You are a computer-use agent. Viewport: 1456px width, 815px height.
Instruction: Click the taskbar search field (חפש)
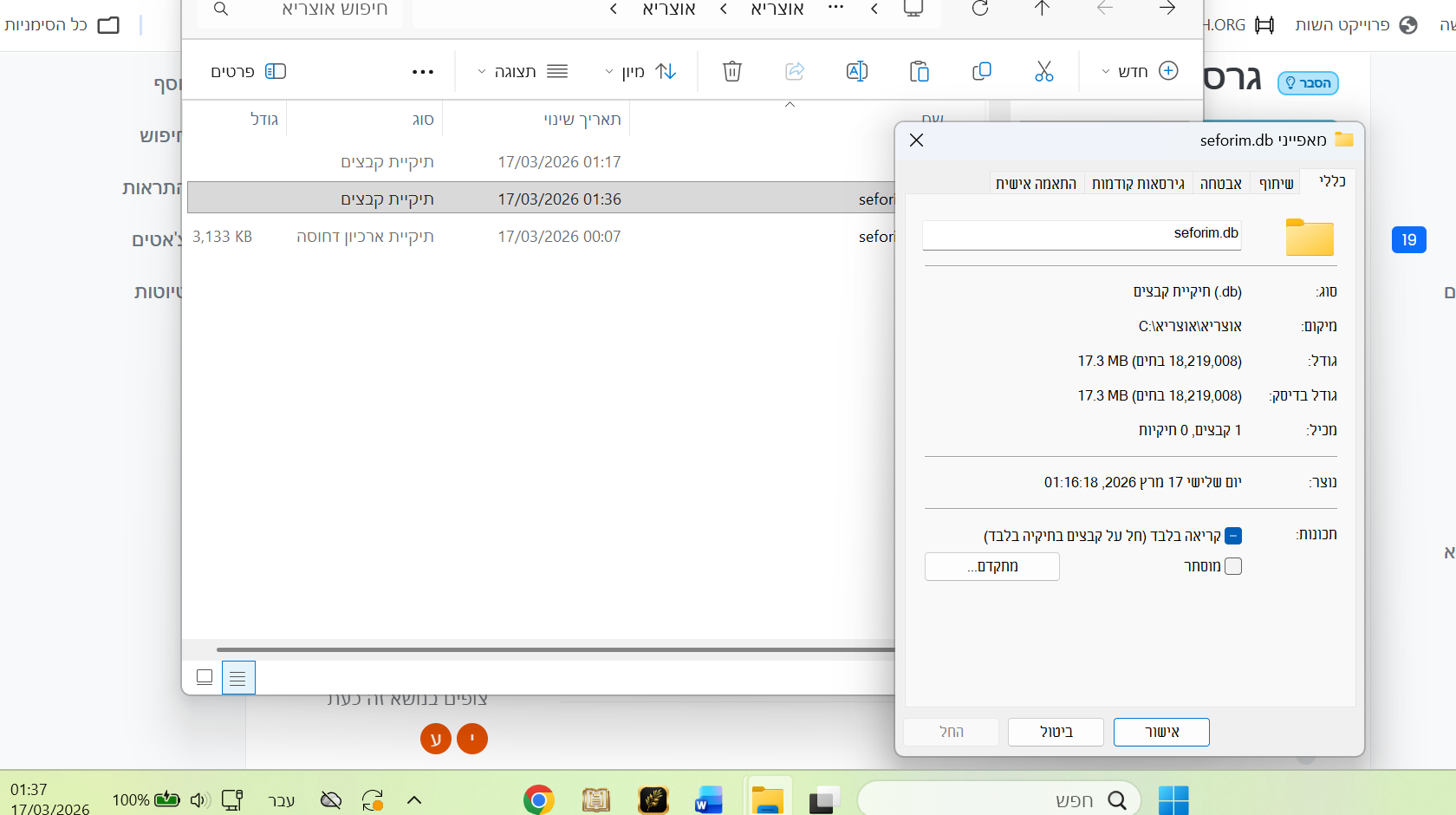[998, 800]
